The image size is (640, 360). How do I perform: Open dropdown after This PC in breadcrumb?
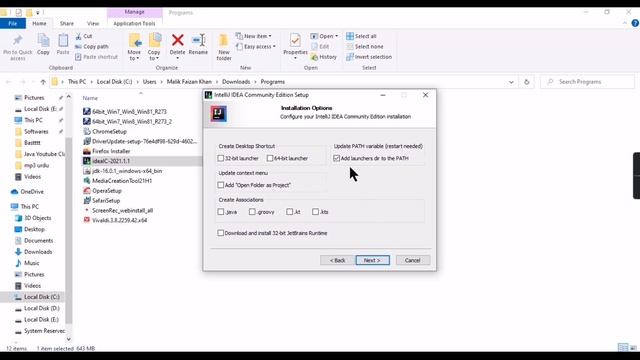[x=92, y=82]
